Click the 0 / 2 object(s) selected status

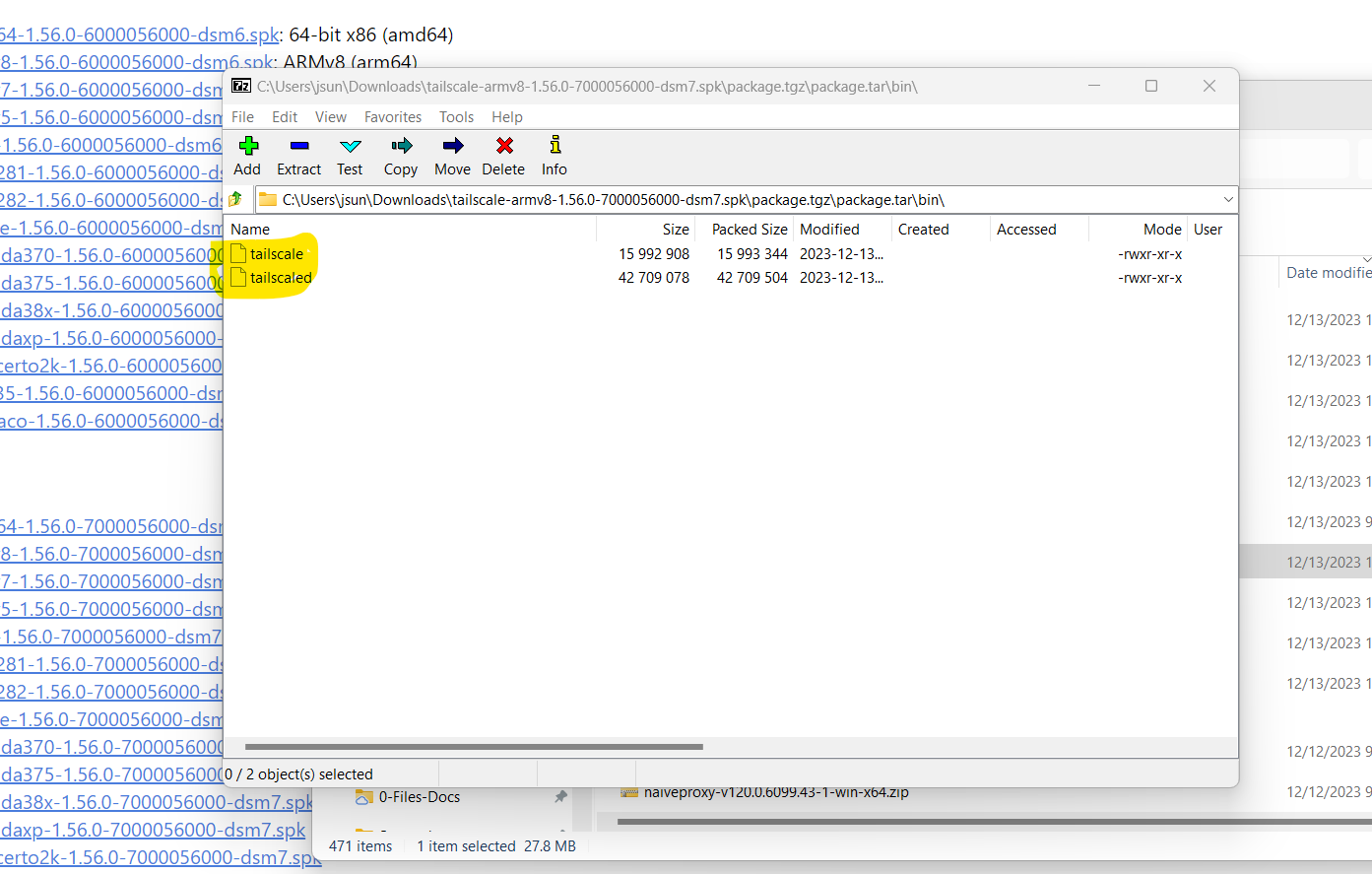299,773
